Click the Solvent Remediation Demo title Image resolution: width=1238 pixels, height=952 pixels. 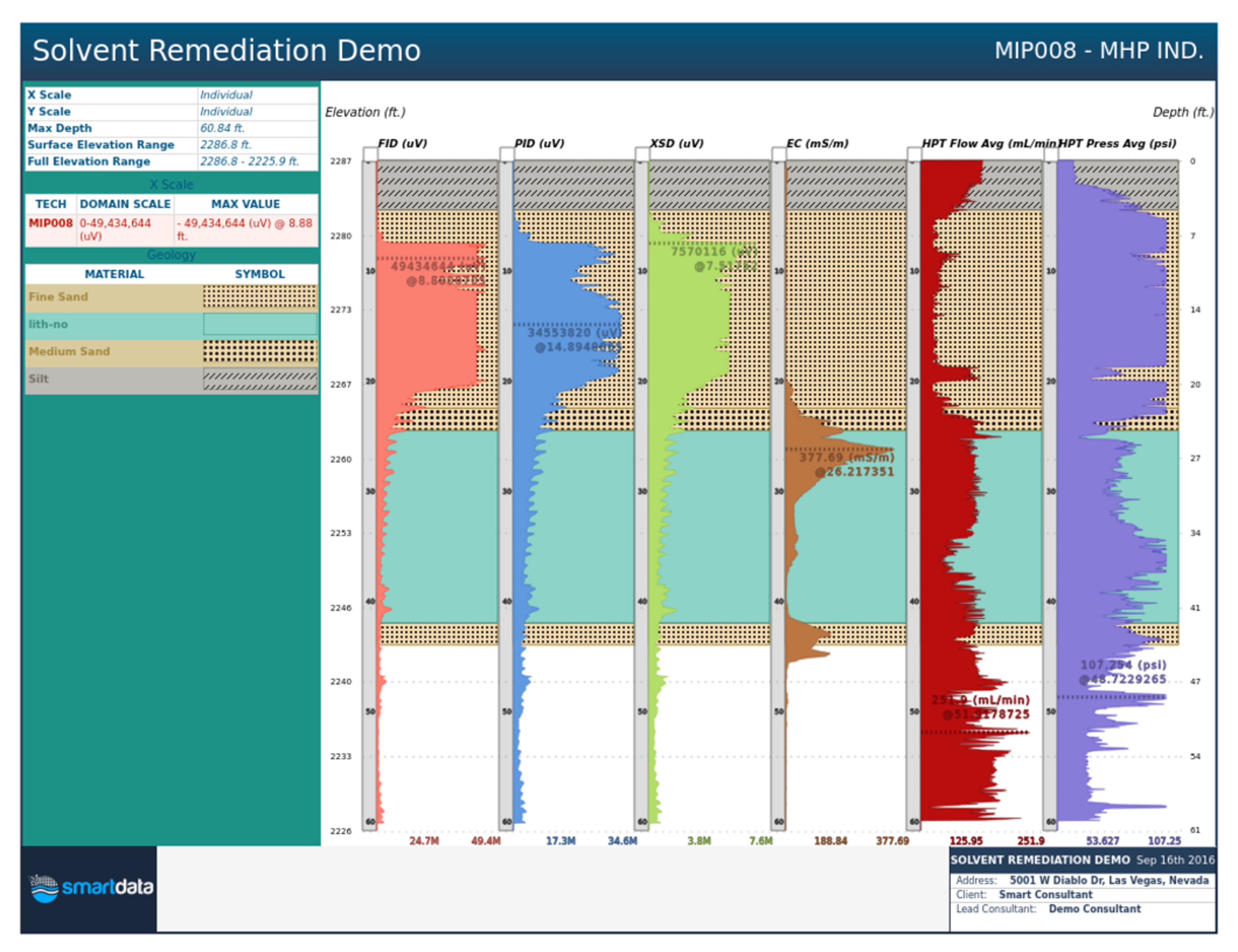tap(227, 50)
